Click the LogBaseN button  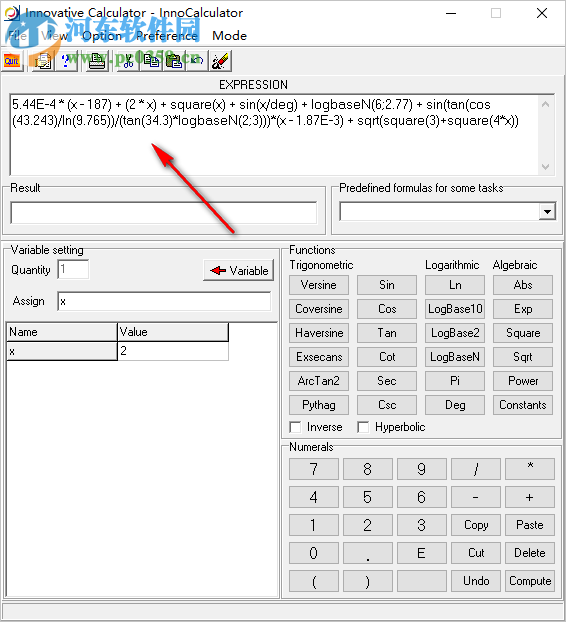pyautogui.click(x=455, y=357)
